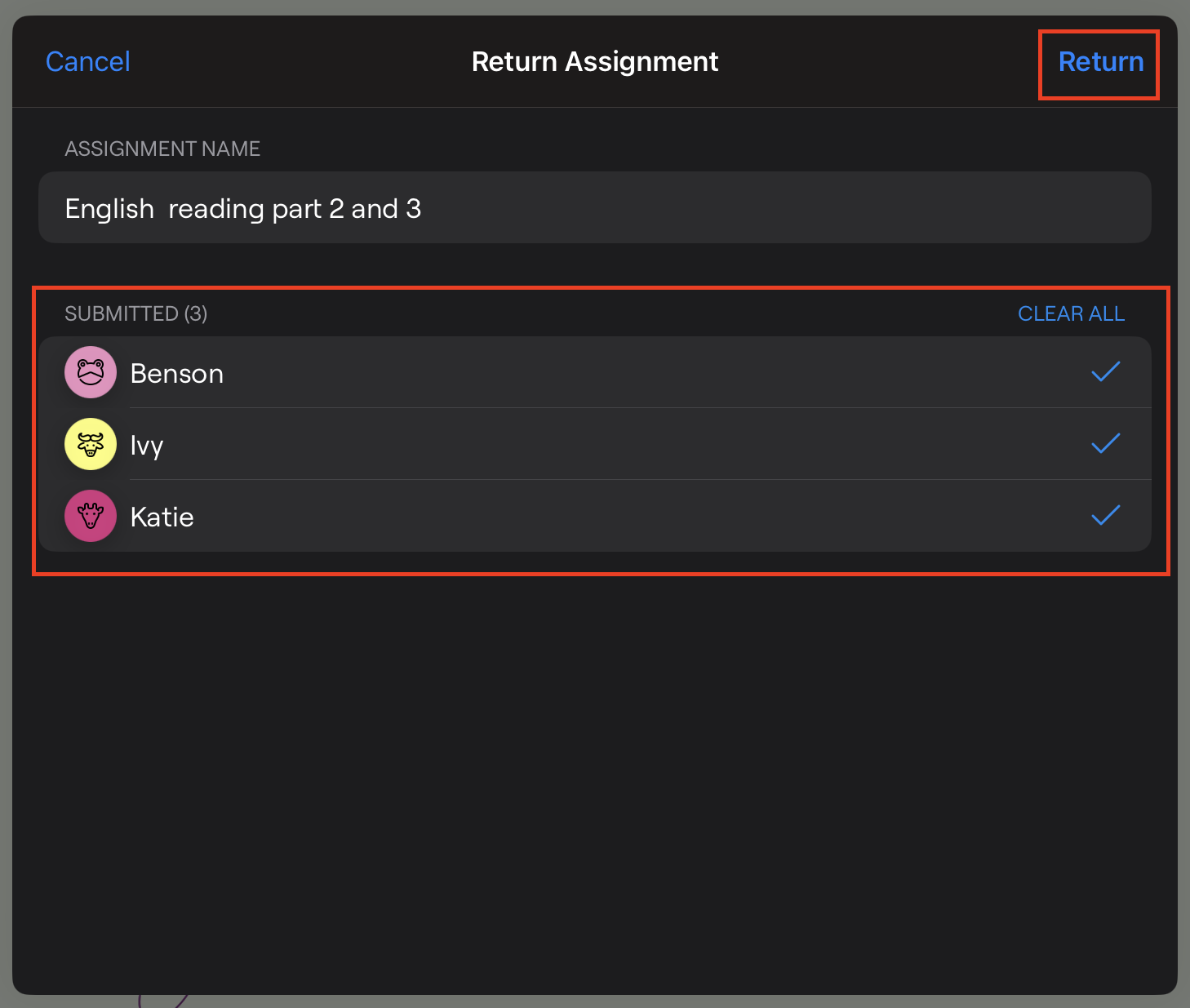Select the student name Benson
Image resolution: width=1190 pixels, height=1008 pixels.
pyautogui.click(x=177, y=374)
